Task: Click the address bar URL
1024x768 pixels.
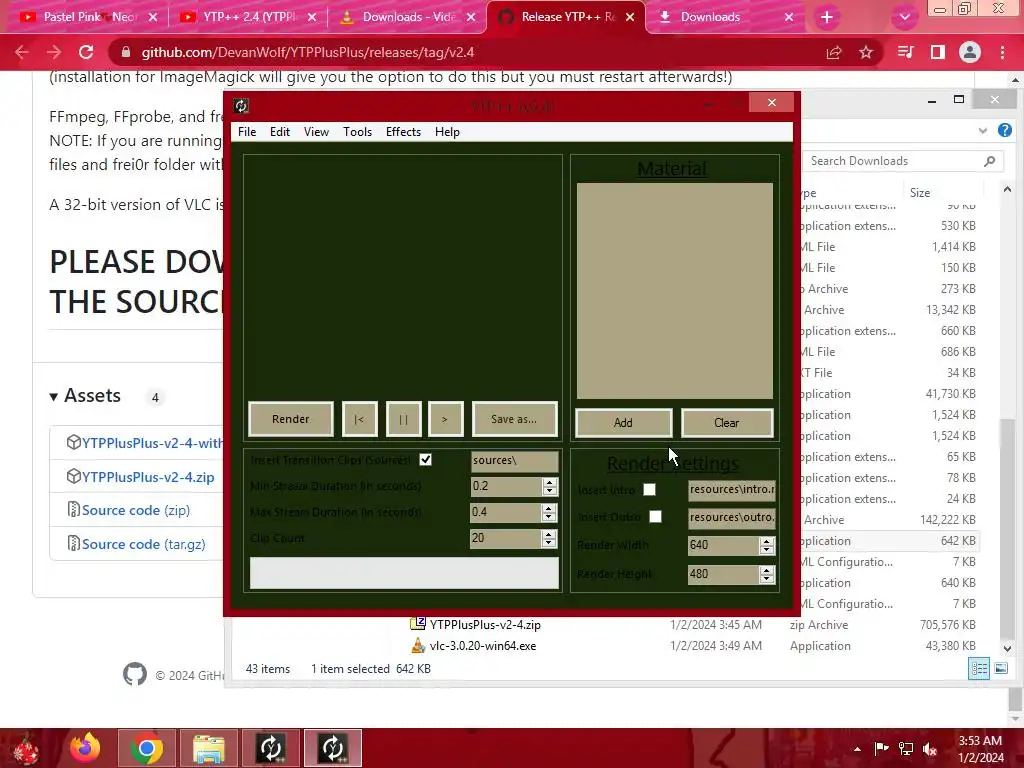Action: coord(308,52)
